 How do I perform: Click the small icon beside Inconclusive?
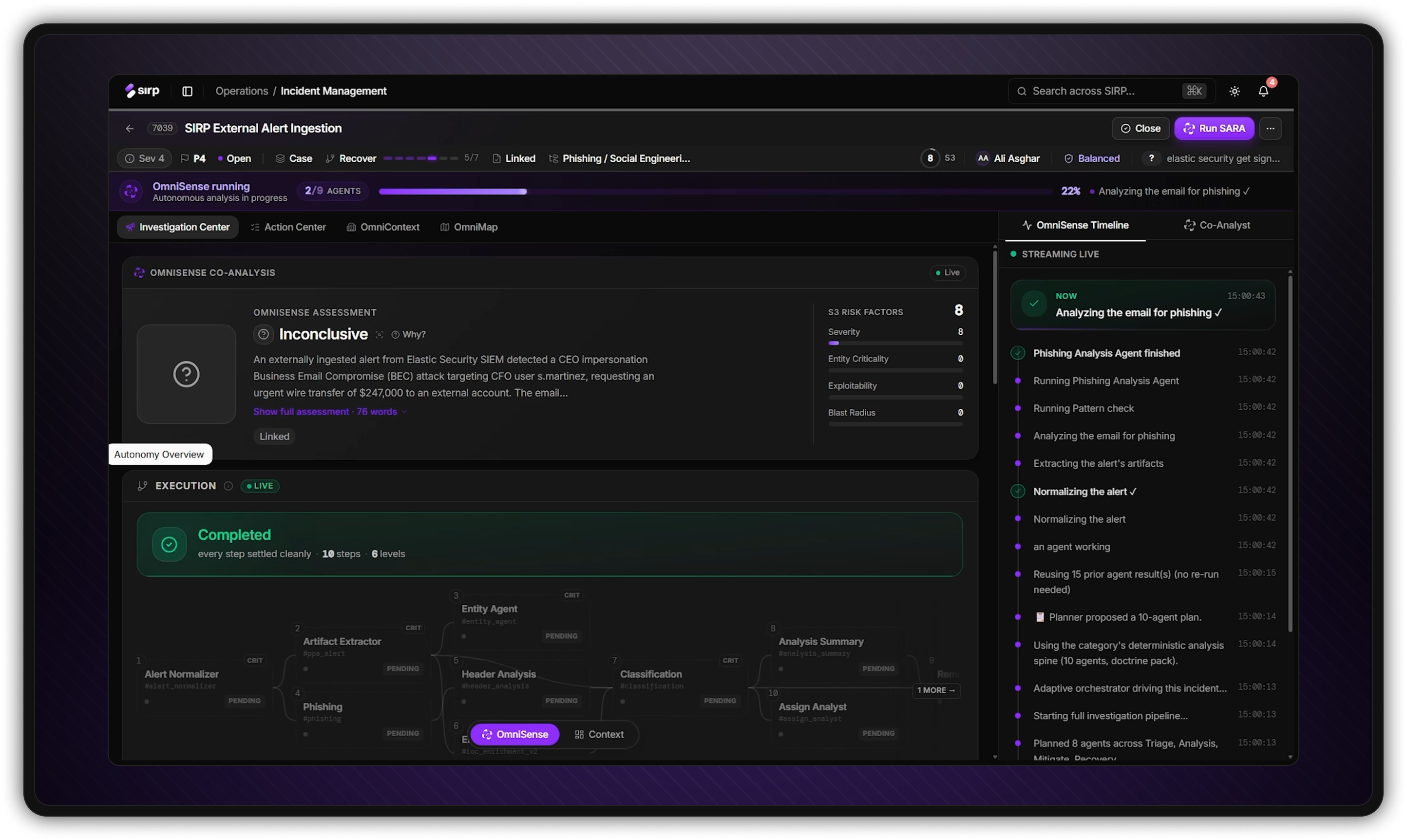coord(379,335)
